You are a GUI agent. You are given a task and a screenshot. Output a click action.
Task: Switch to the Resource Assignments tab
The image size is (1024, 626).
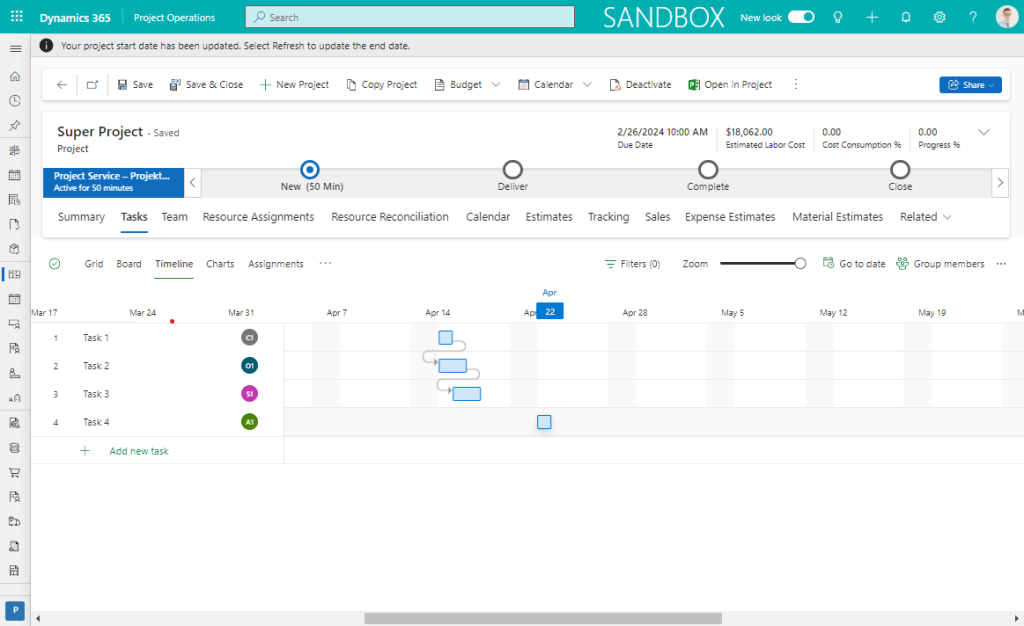(258, 217)
